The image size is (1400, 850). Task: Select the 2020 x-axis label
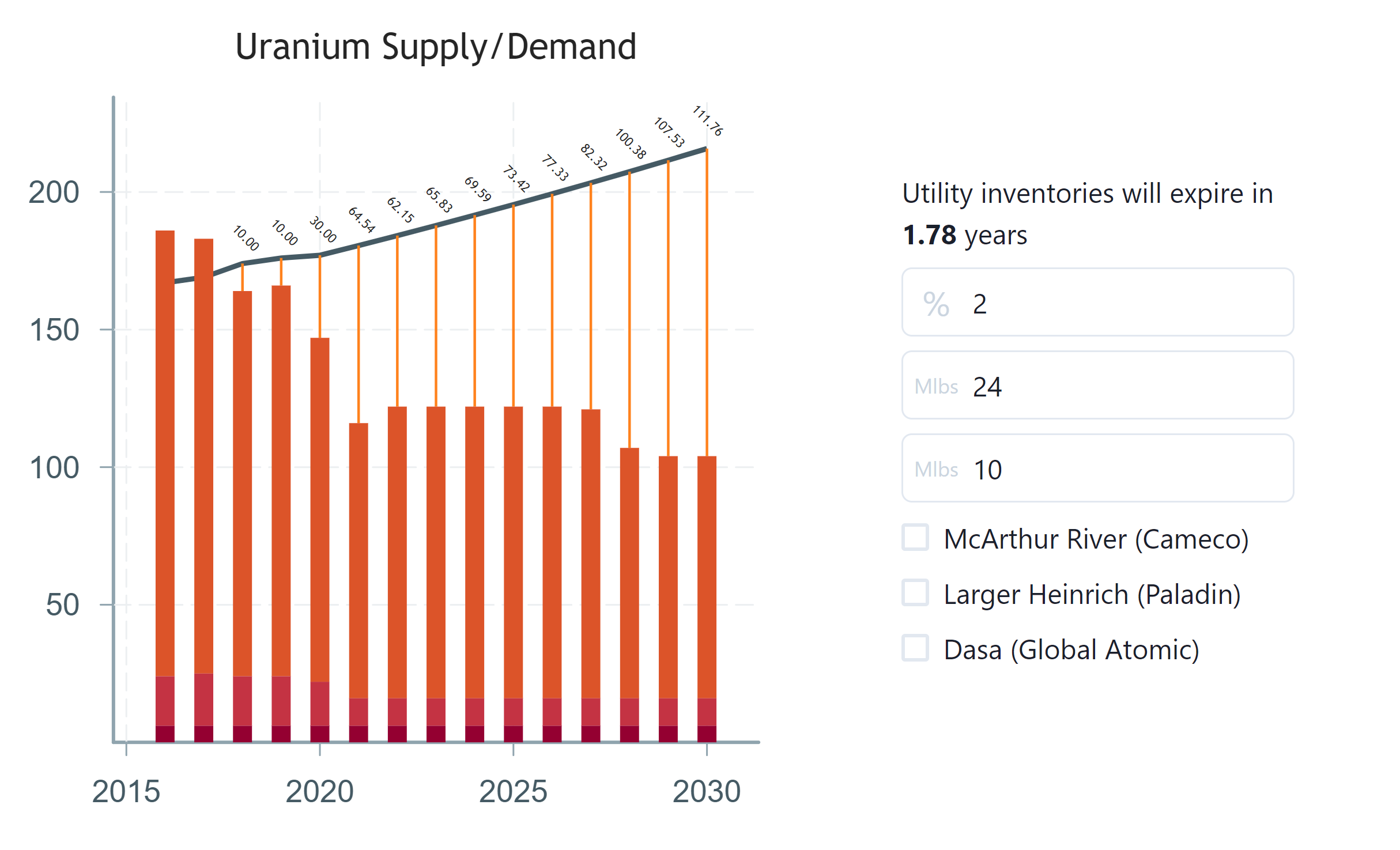(x=320, y=791)
